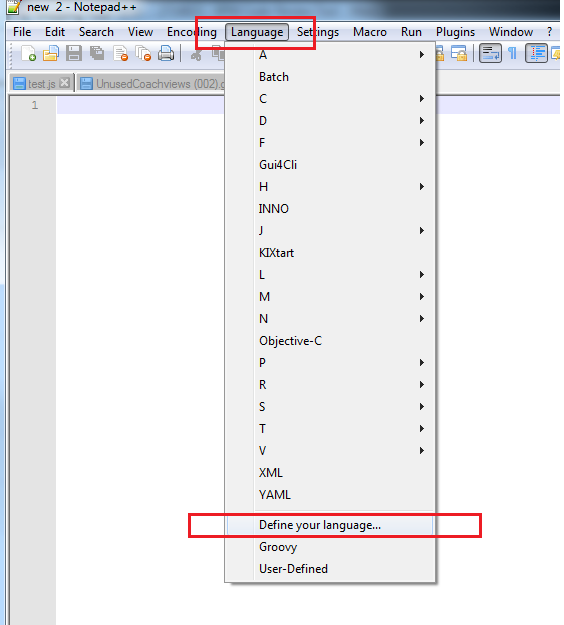Open the File menu
The image size is (564, 625).
point(22,32)
